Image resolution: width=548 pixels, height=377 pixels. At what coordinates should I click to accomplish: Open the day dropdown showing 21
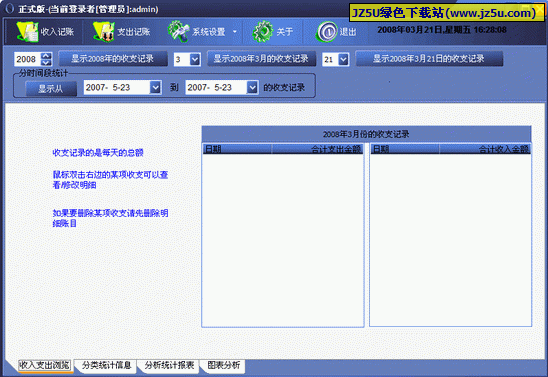pyautogui.click(x=344, y=59)
